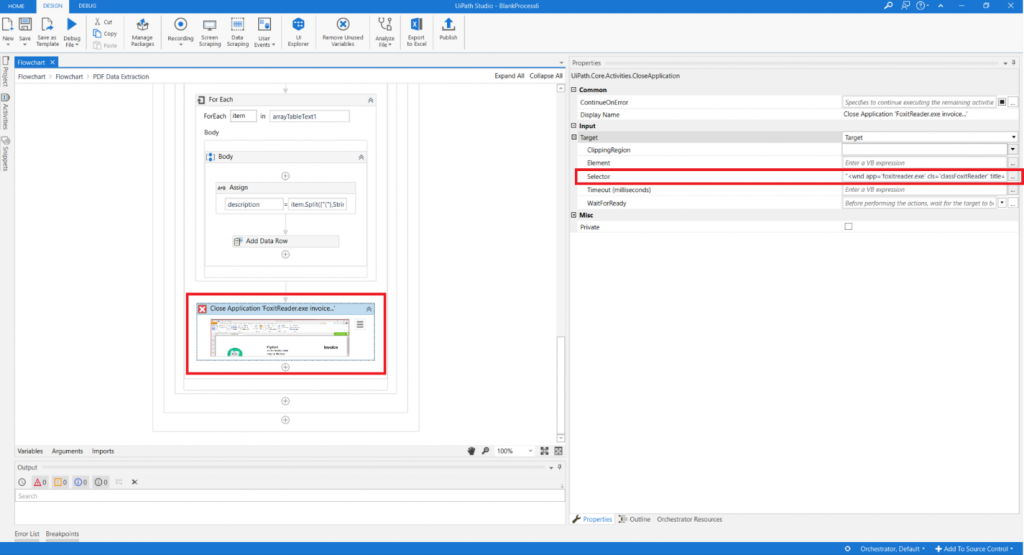Screen dimensions: 1024x555
Task: Click Collapse All
Action: pyautogui.click(x=545, y=76)
